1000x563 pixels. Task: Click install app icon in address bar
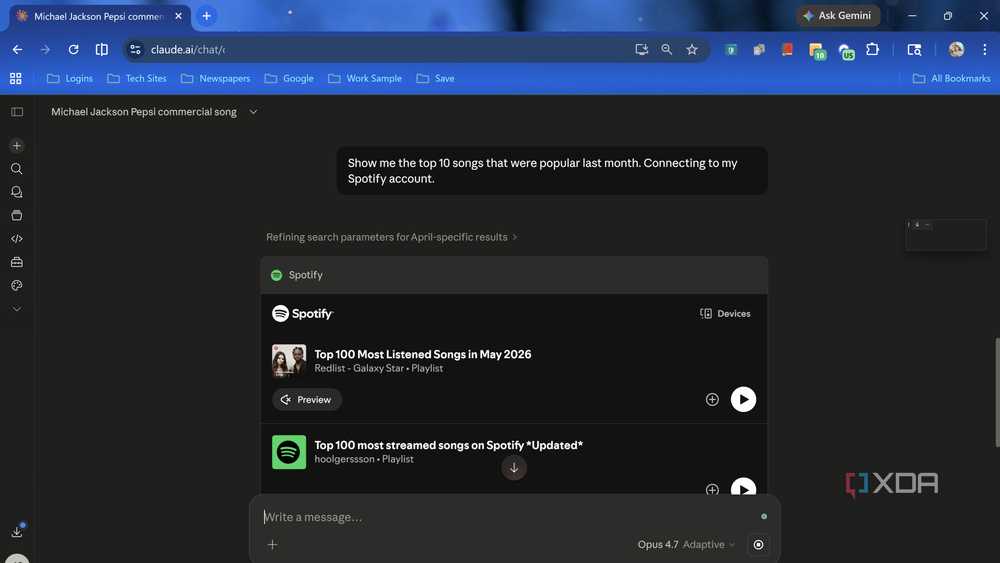(642, 49)
